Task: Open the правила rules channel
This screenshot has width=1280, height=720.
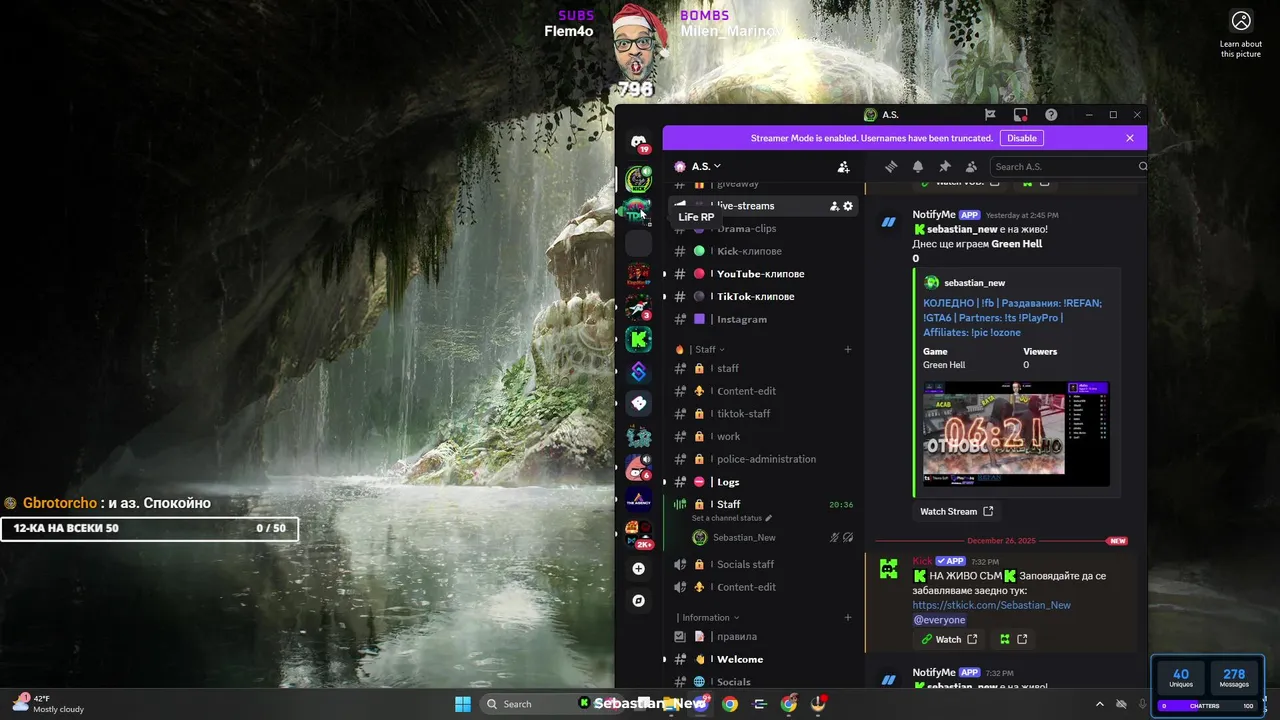Action: (763, 636)
